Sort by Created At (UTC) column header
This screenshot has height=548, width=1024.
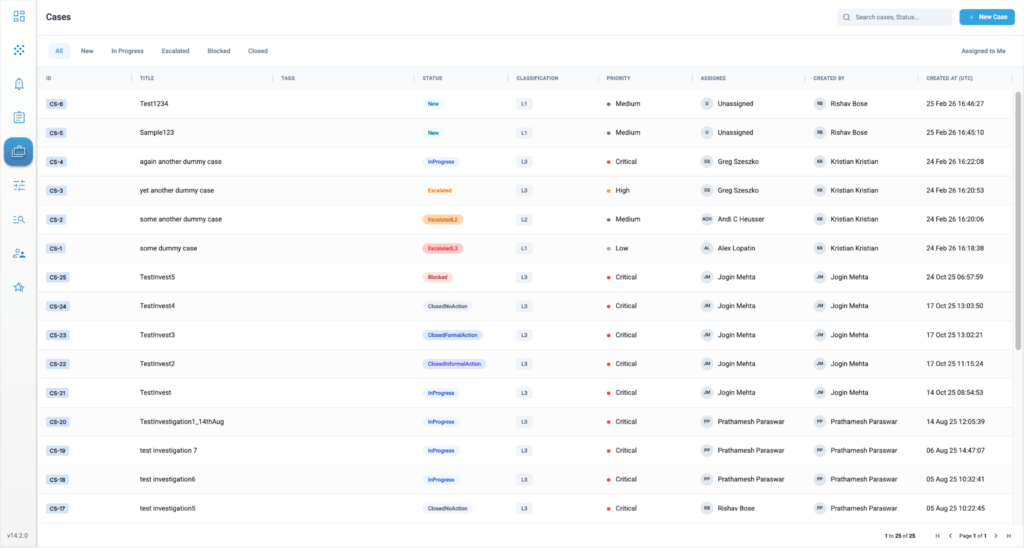pos(950,78)
